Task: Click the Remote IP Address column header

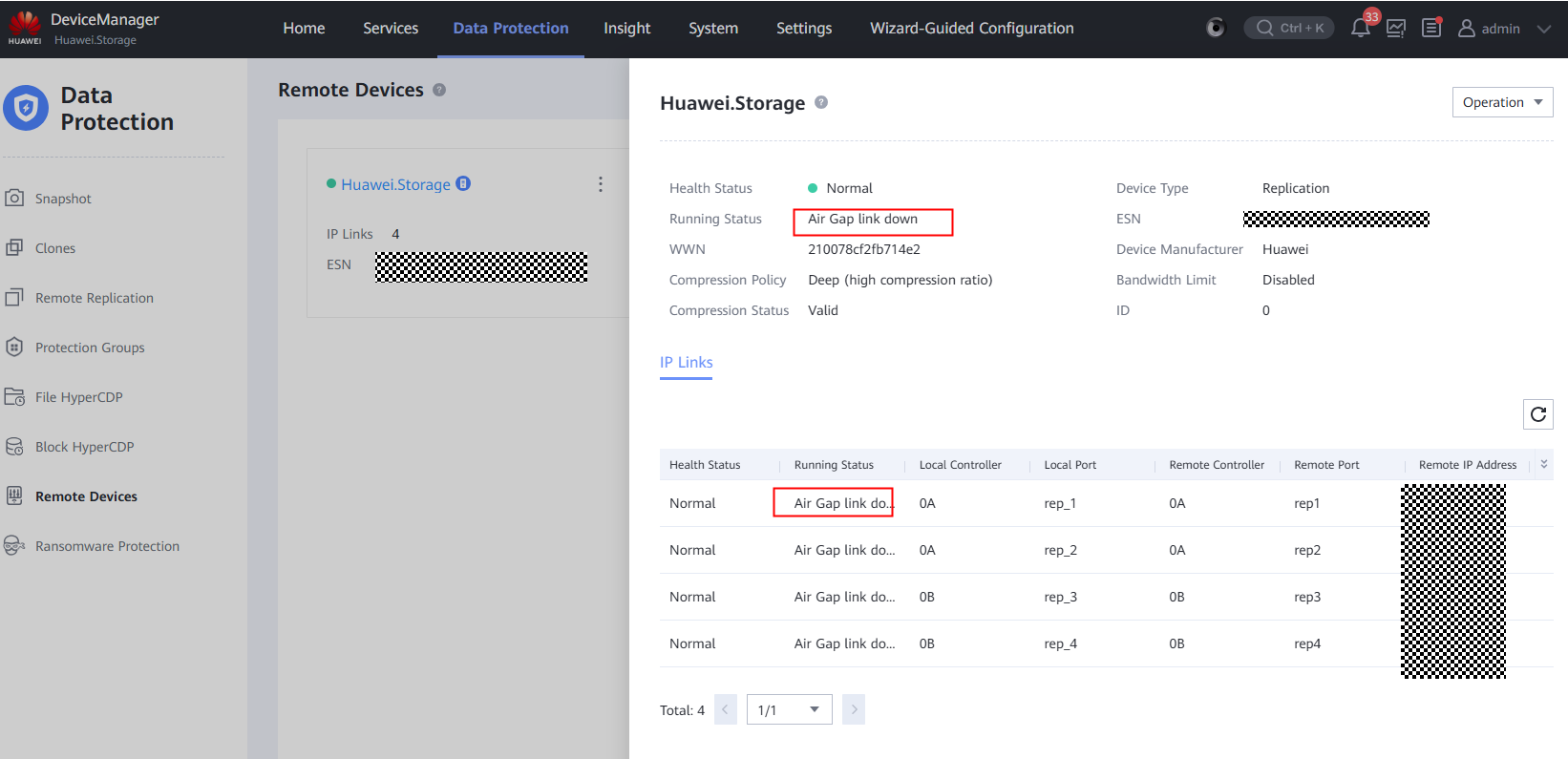Action: coord(1468,465)
